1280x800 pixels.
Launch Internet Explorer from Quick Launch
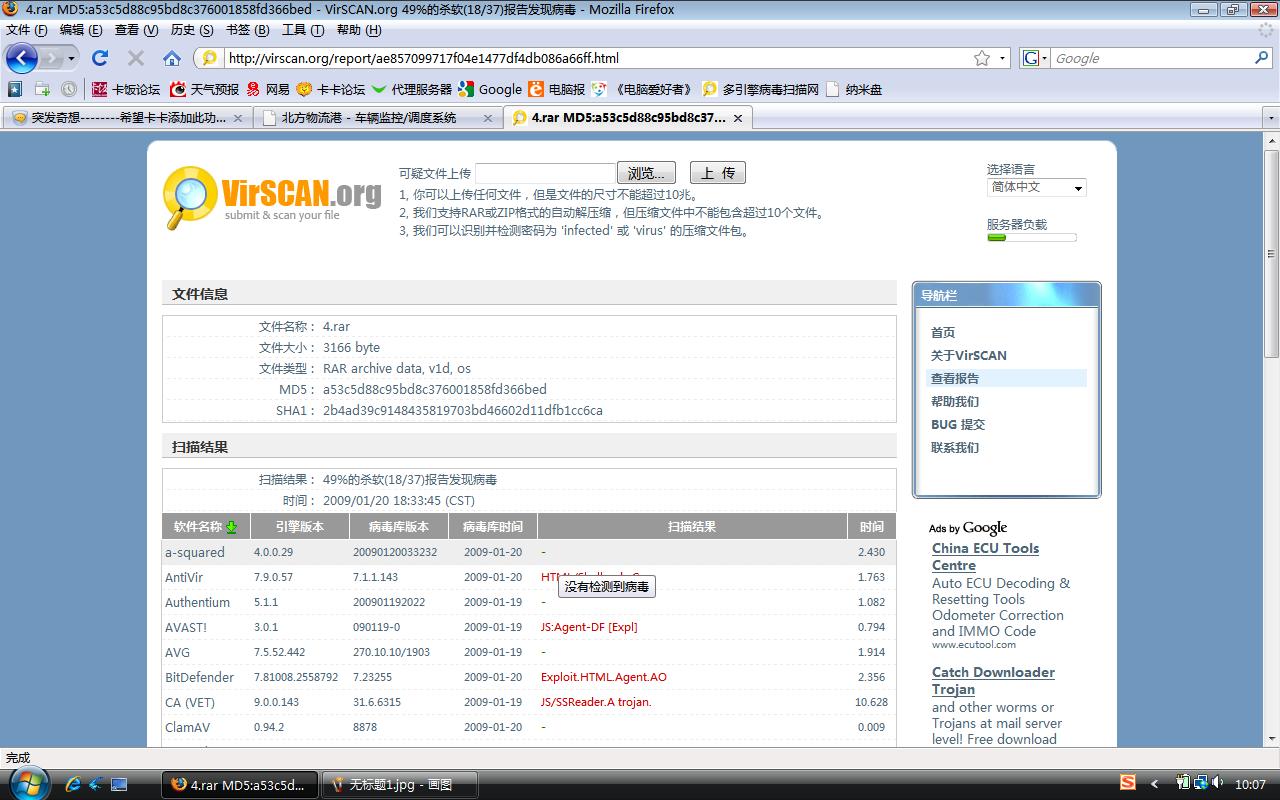72,784
